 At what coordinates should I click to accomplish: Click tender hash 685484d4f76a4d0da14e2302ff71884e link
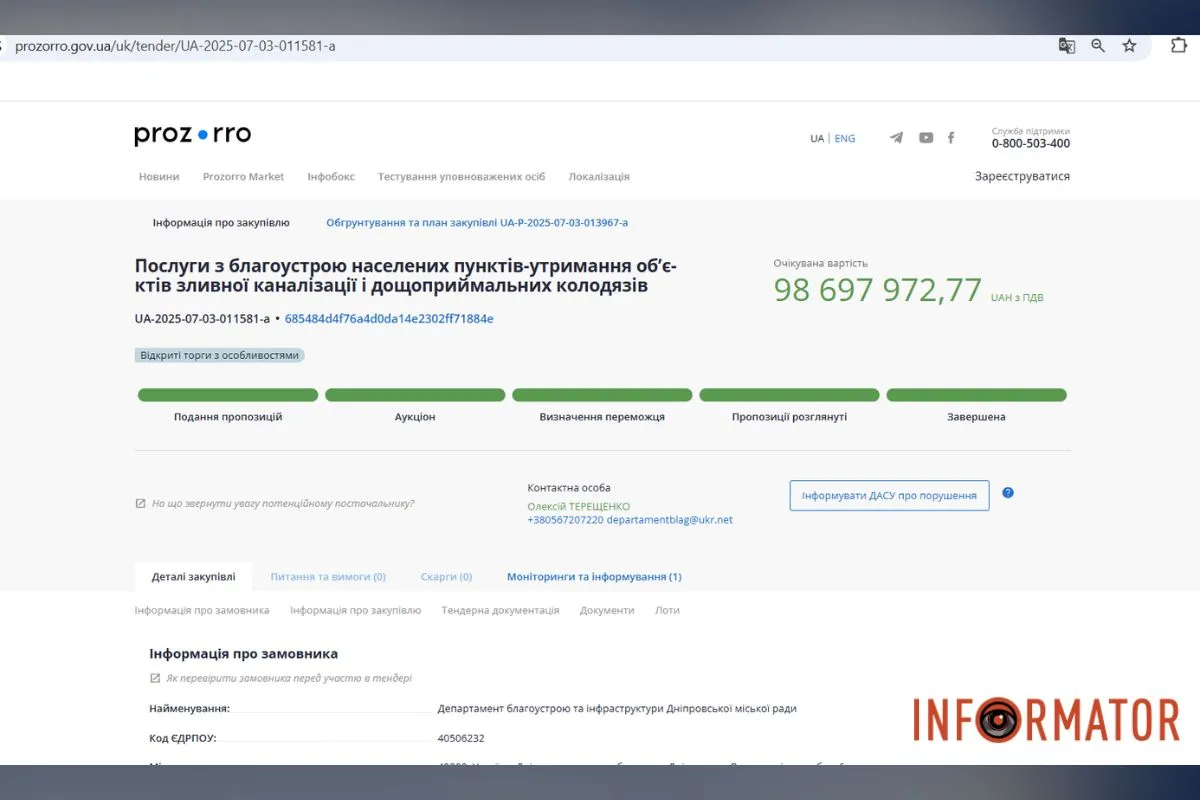pos(389,319)
